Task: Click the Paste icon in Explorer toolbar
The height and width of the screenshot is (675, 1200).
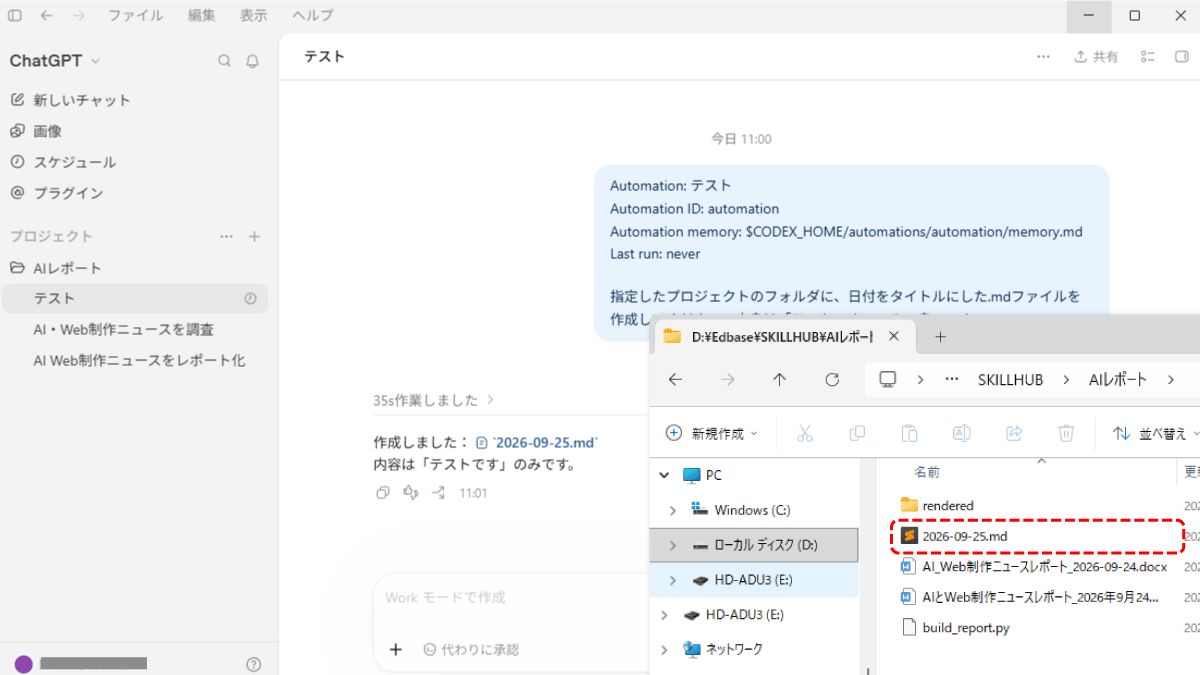Action: [909, 433]
